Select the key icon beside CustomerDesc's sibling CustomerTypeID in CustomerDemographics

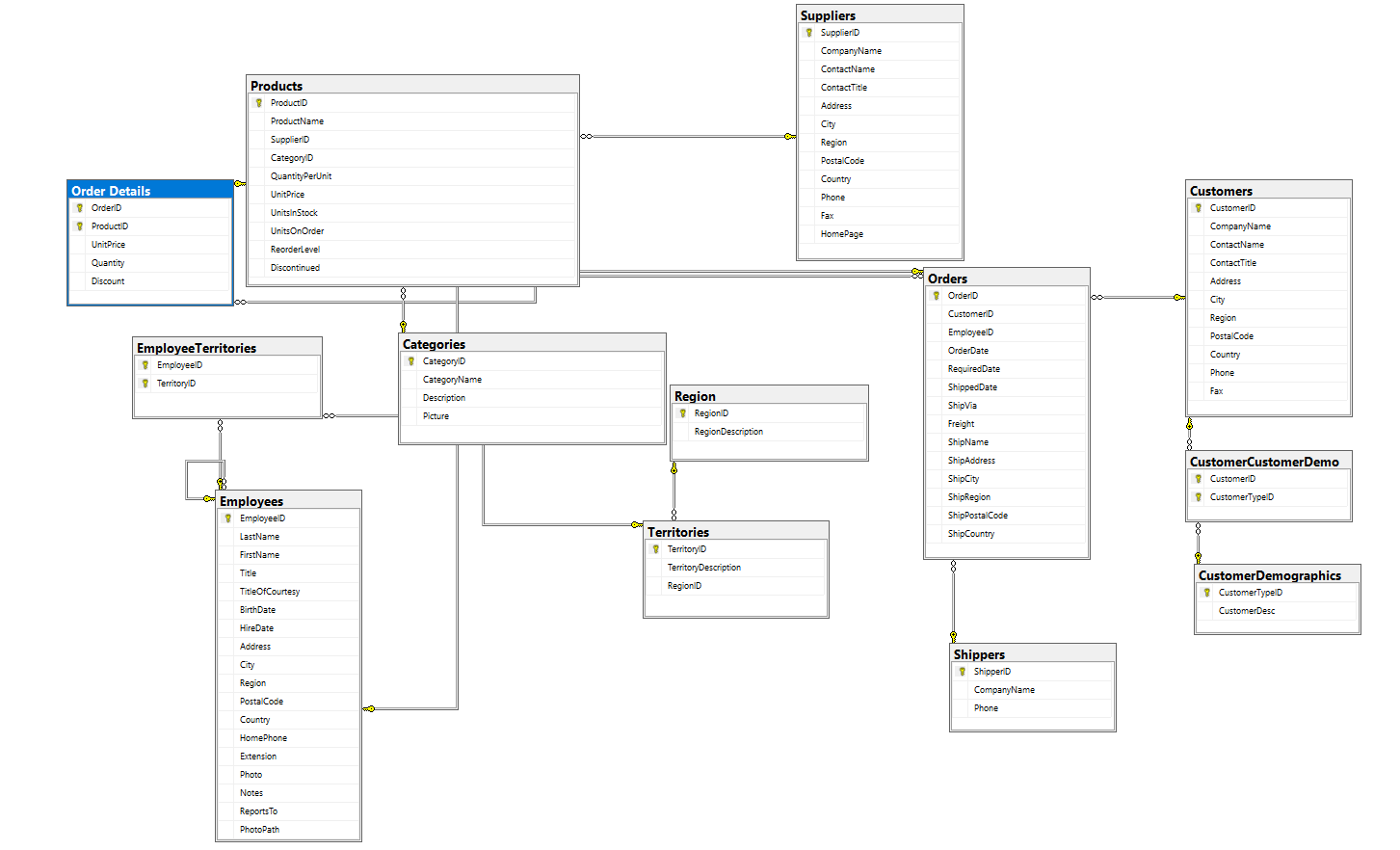coord(1207,593)
